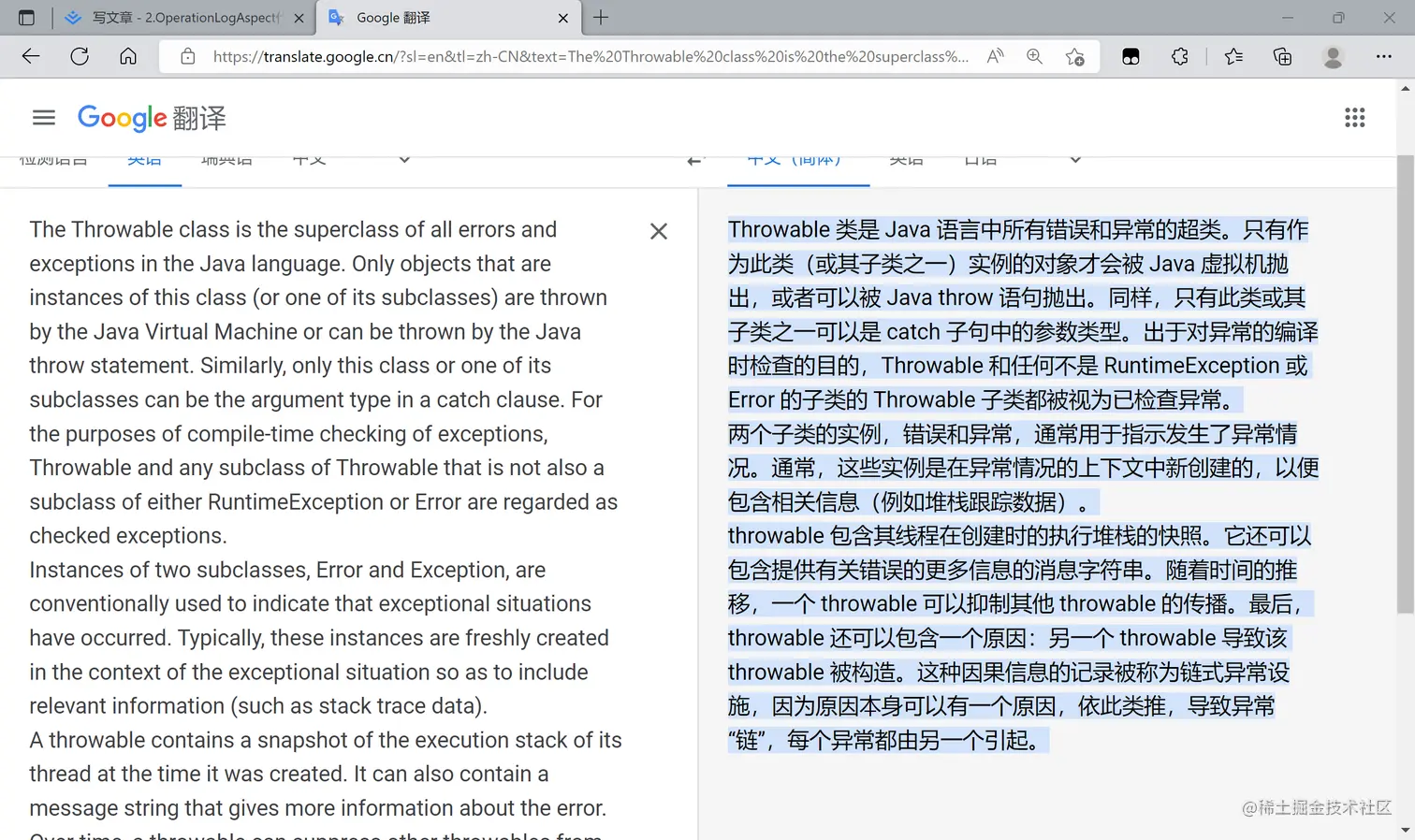
Task: Open the zoom magnifier icon
Action: [x=1034, y=56]
